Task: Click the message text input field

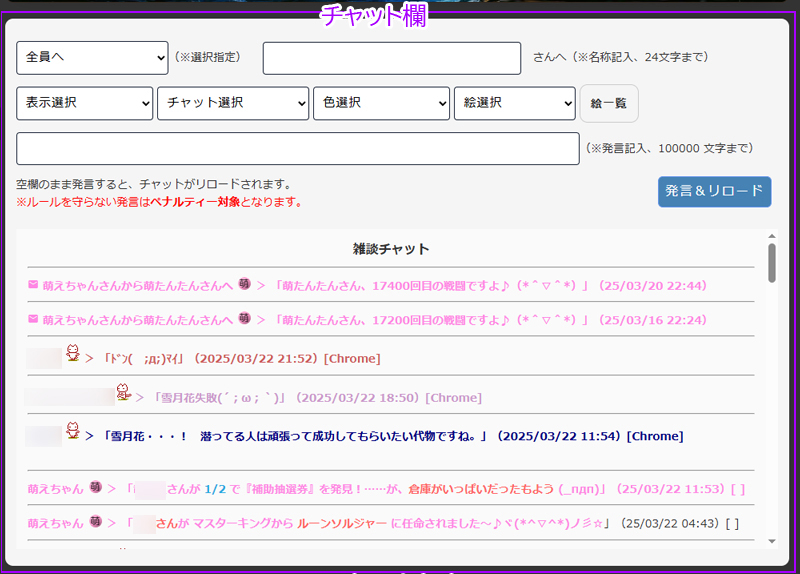Action: [x=298, y=148]
